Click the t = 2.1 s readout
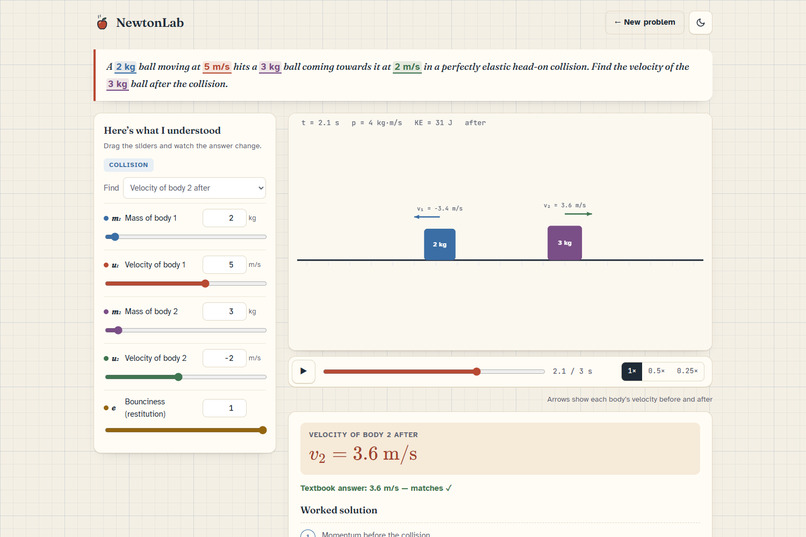 [x=320, y=123]
